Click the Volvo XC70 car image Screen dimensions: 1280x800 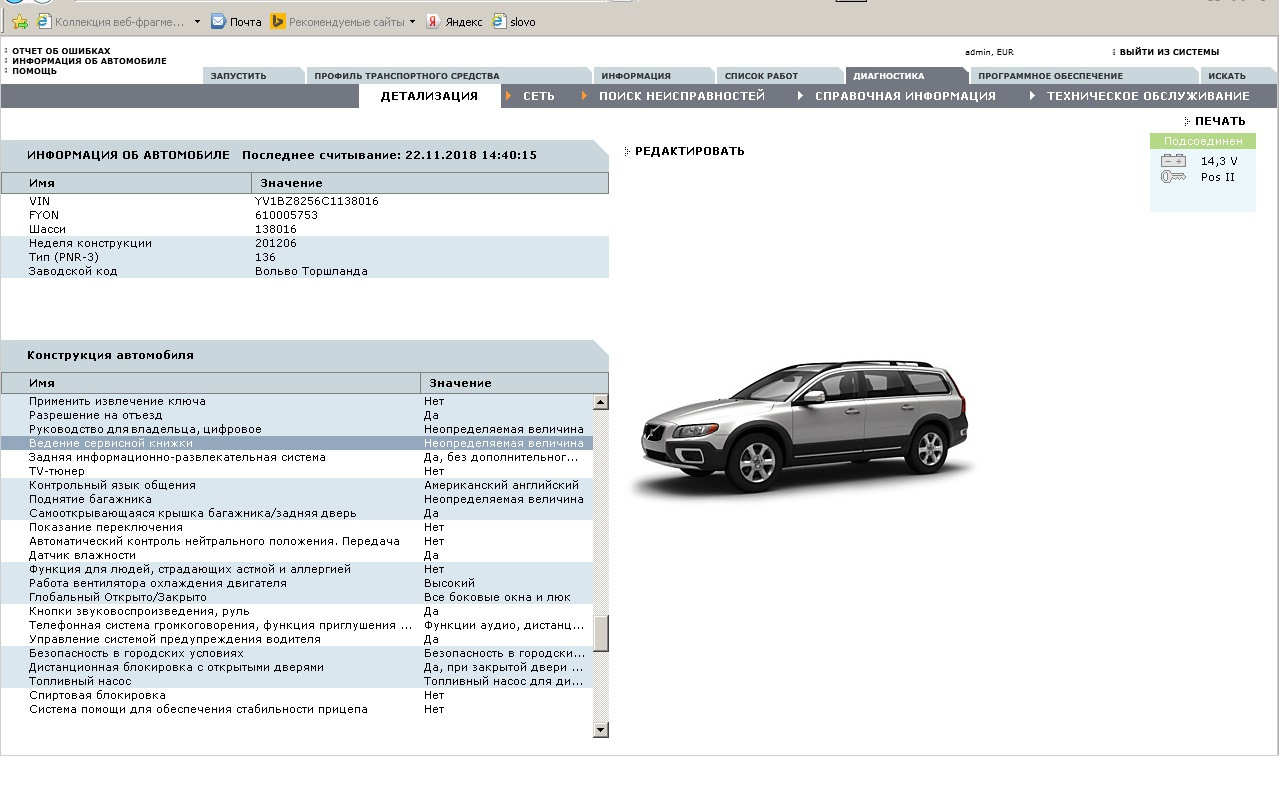(x=804, y=430)
